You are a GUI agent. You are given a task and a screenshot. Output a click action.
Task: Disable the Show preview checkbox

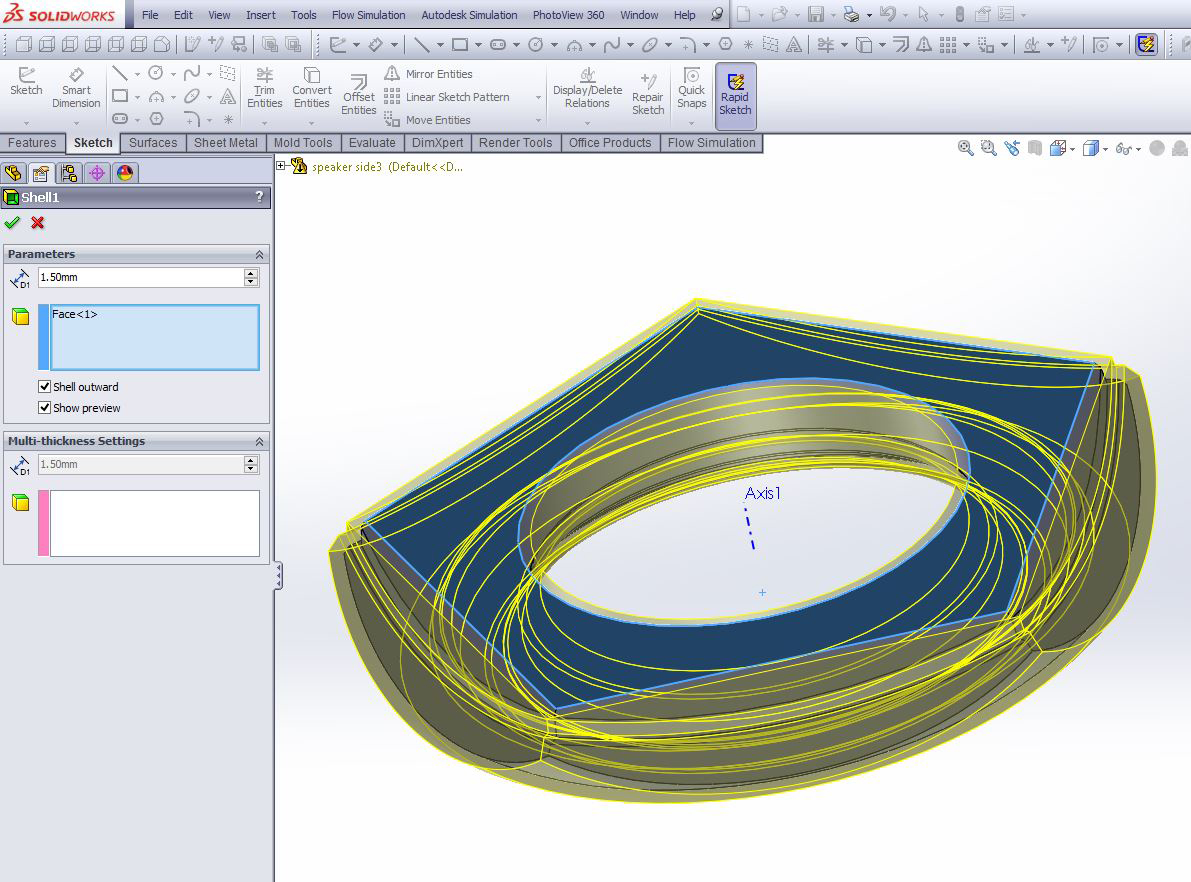[x=45, y=408]
